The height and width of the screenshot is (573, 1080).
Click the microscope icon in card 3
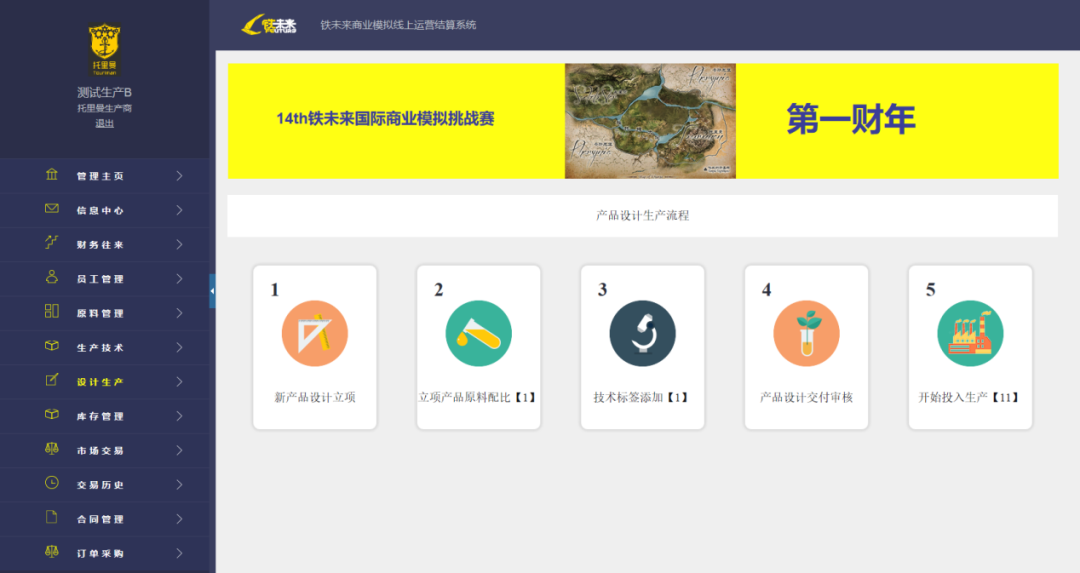click(643, 333)
